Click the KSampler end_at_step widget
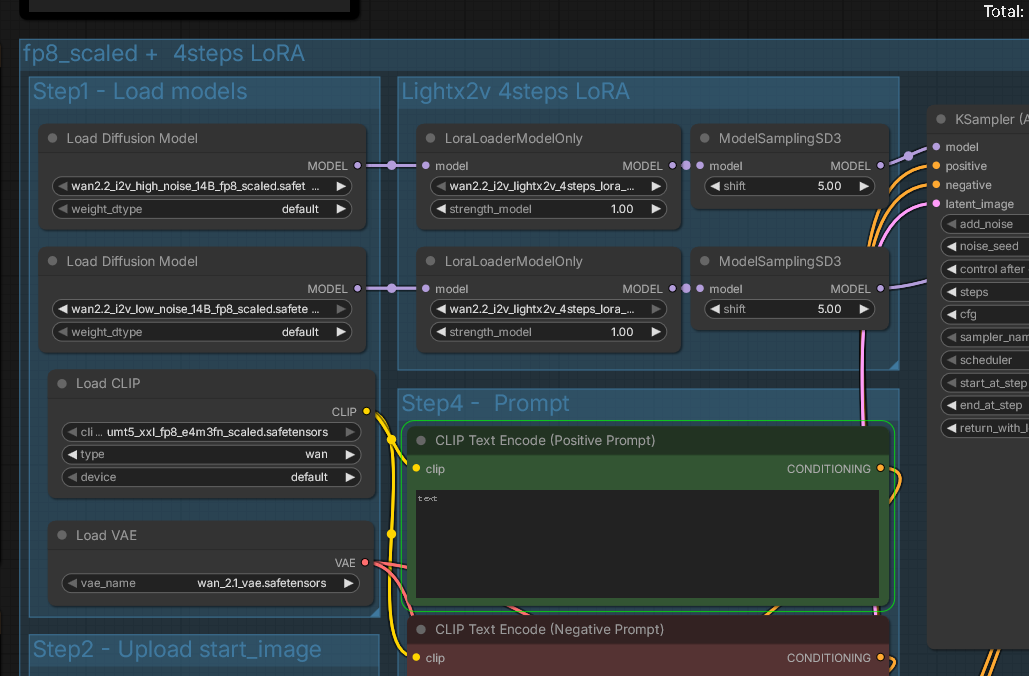Viewport: 1029px width, 676px height. pos(985,406)
